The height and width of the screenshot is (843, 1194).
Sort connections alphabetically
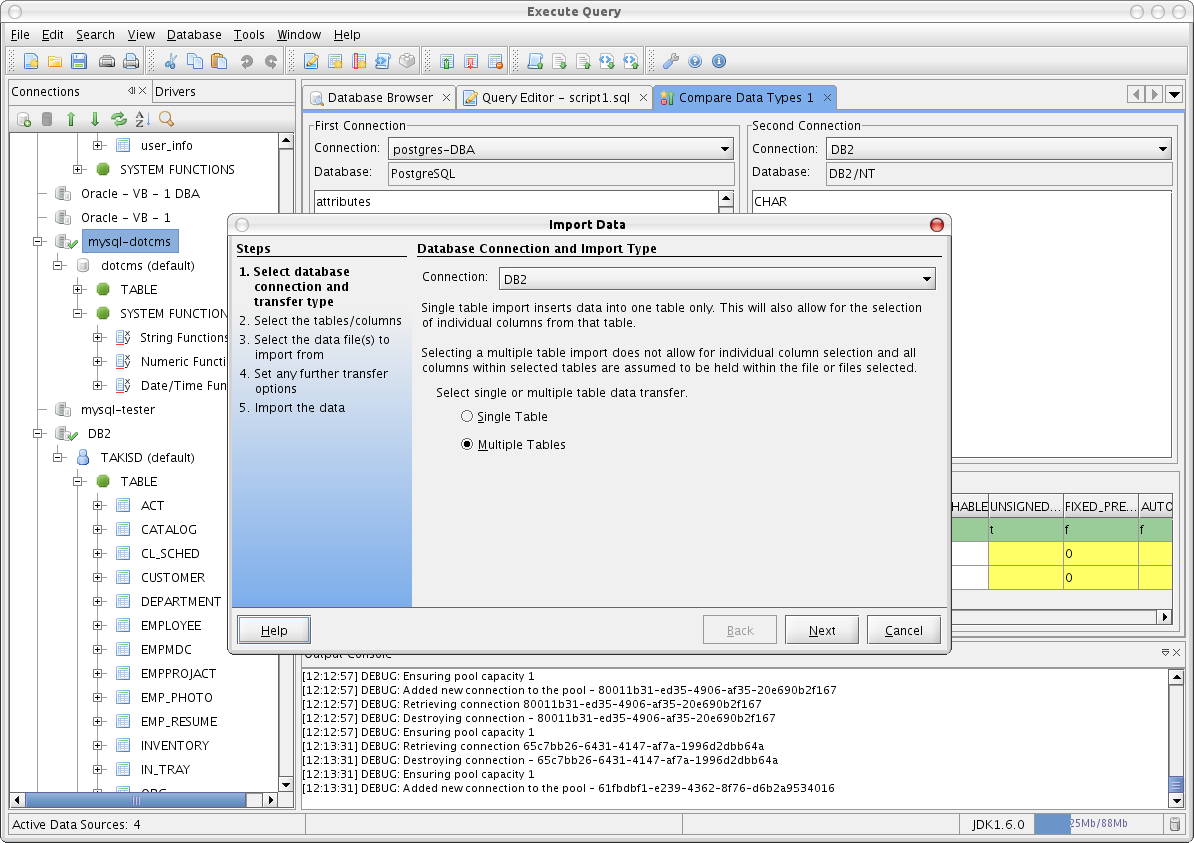142,119
